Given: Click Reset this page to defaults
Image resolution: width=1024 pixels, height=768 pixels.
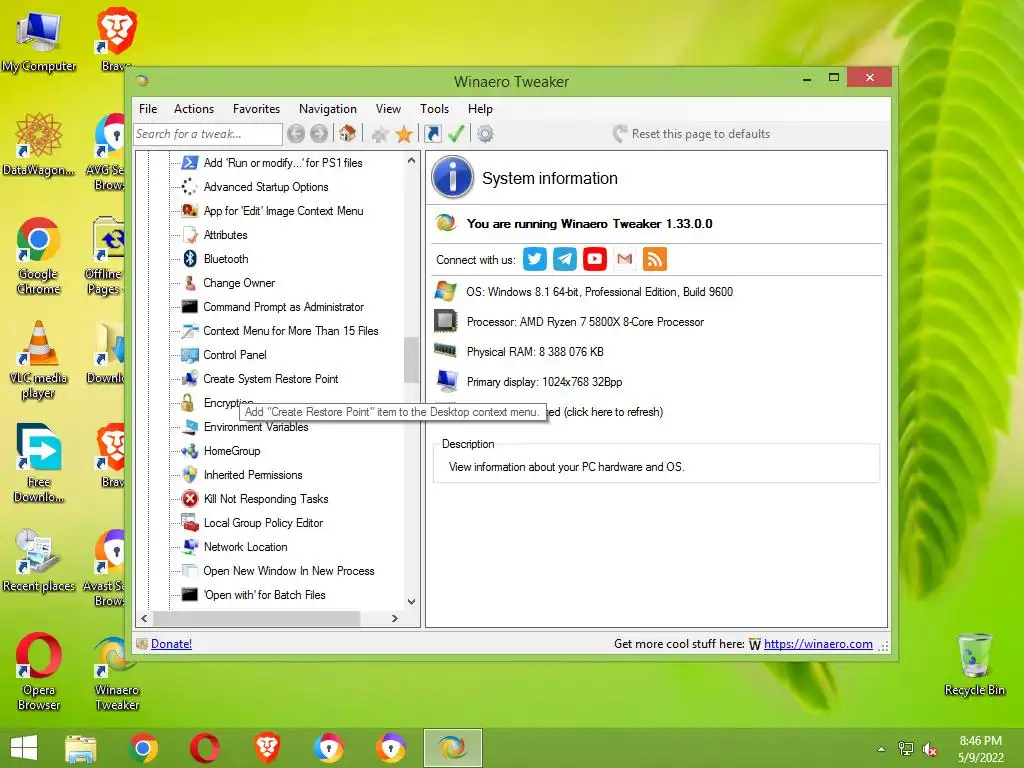Looking at the screenshot, I should click(692, 134).
